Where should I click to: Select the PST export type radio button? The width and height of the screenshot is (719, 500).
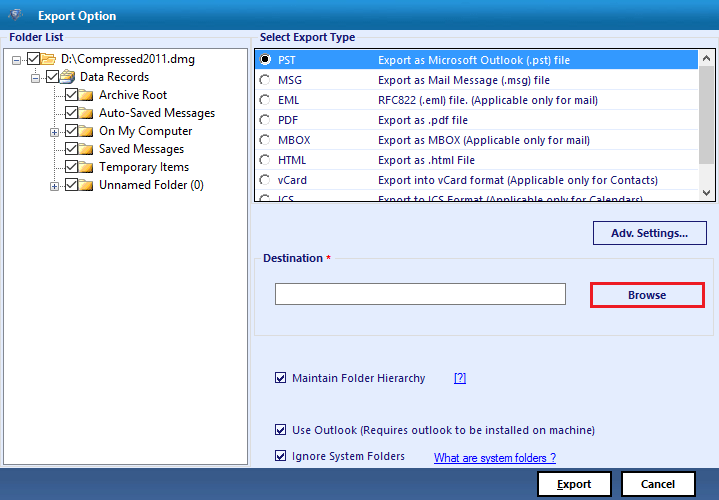(x=265, y=59)
